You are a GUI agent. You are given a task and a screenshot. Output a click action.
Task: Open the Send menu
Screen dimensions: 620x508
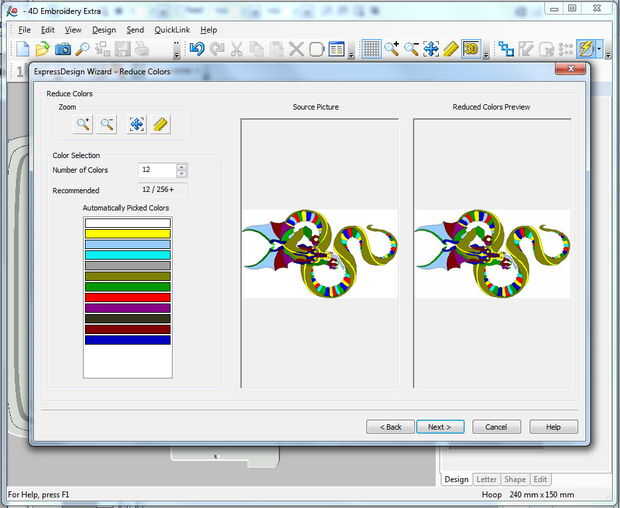[135, 30]
